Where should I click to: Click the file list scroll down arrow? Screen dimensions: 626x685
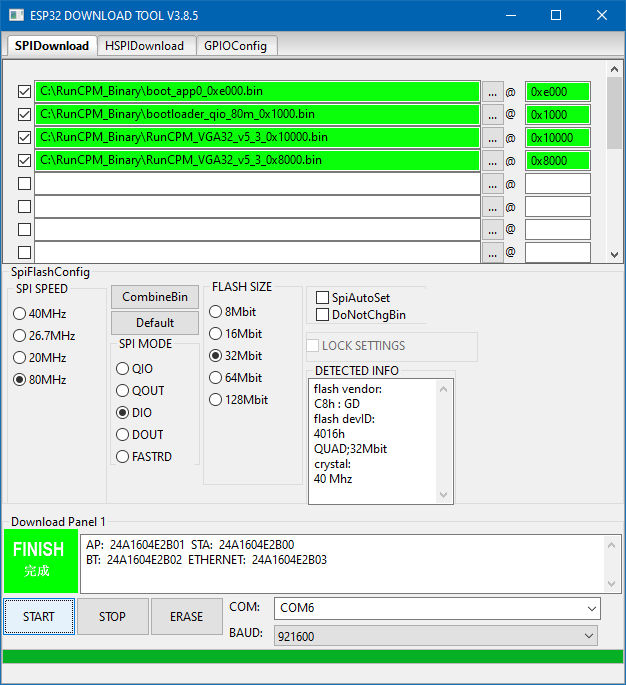(x=615, y=255)
